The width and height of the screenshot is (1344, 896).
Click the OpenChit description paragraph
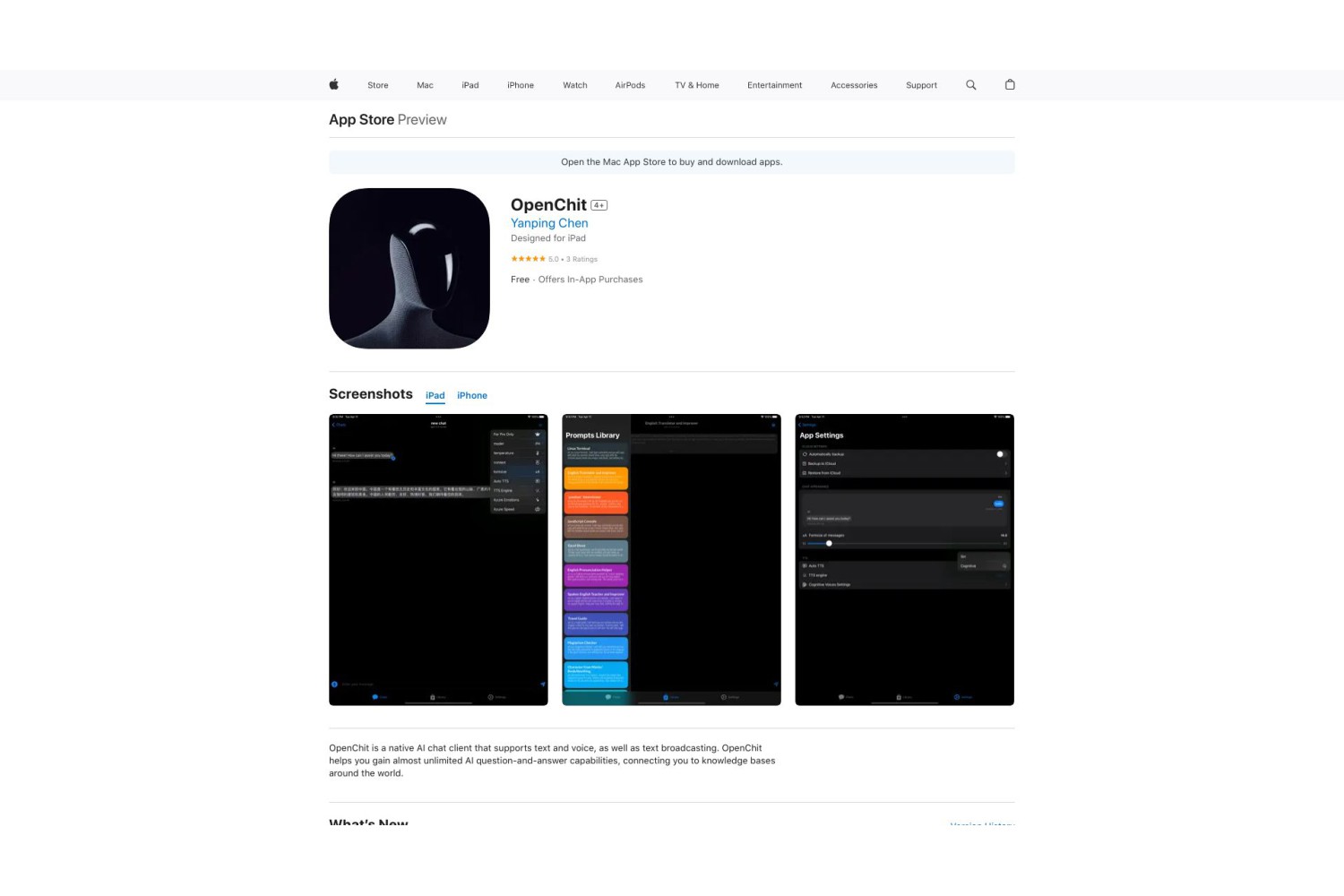coord(552,761)
